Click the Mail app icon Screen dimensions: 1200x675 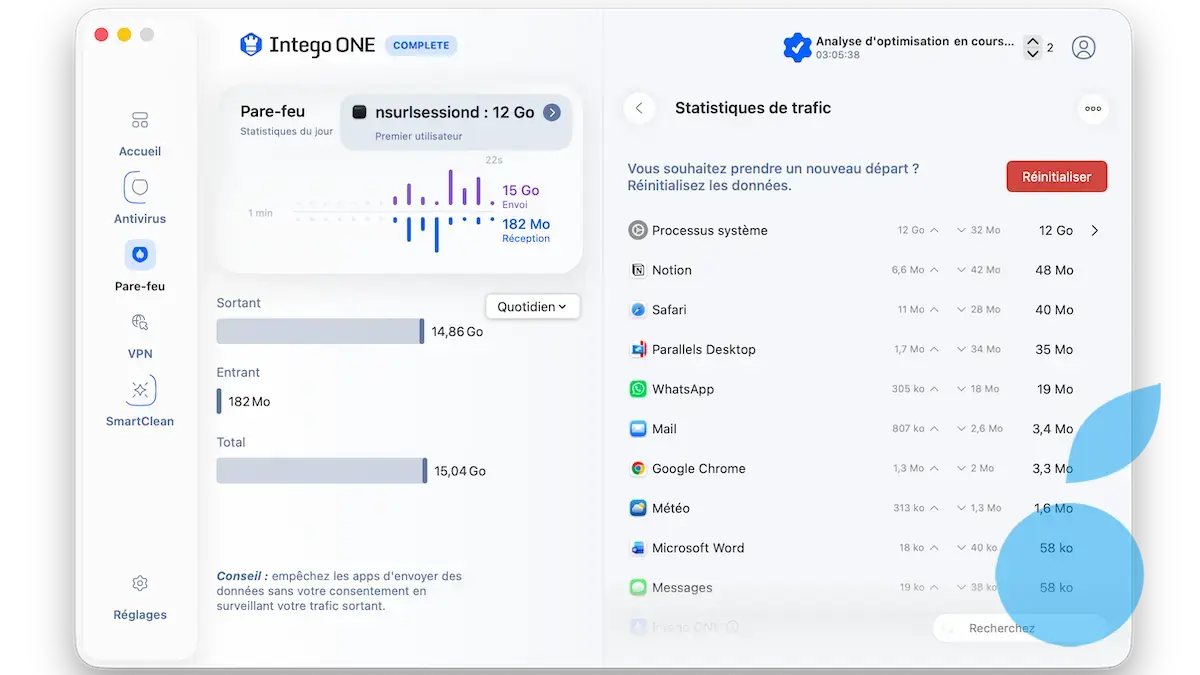[x=638, y=429]
